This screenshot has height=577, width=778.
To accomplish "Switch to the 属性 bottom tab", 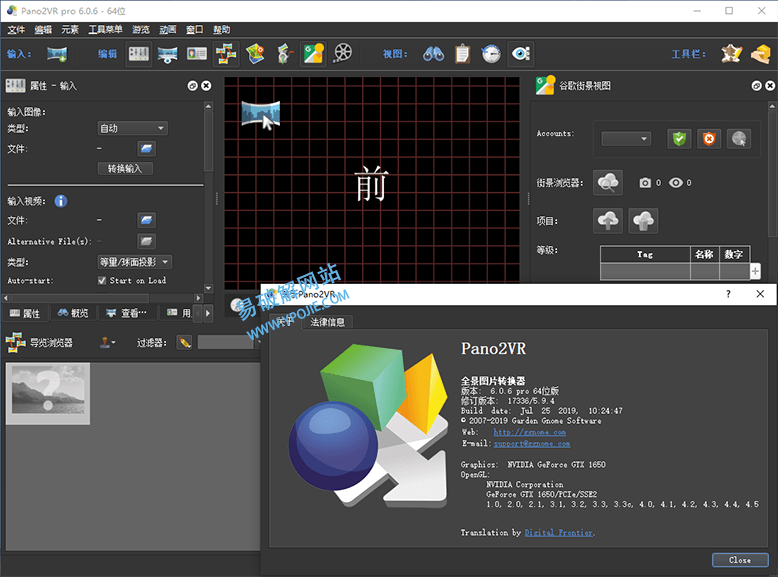I will (25, 313).
